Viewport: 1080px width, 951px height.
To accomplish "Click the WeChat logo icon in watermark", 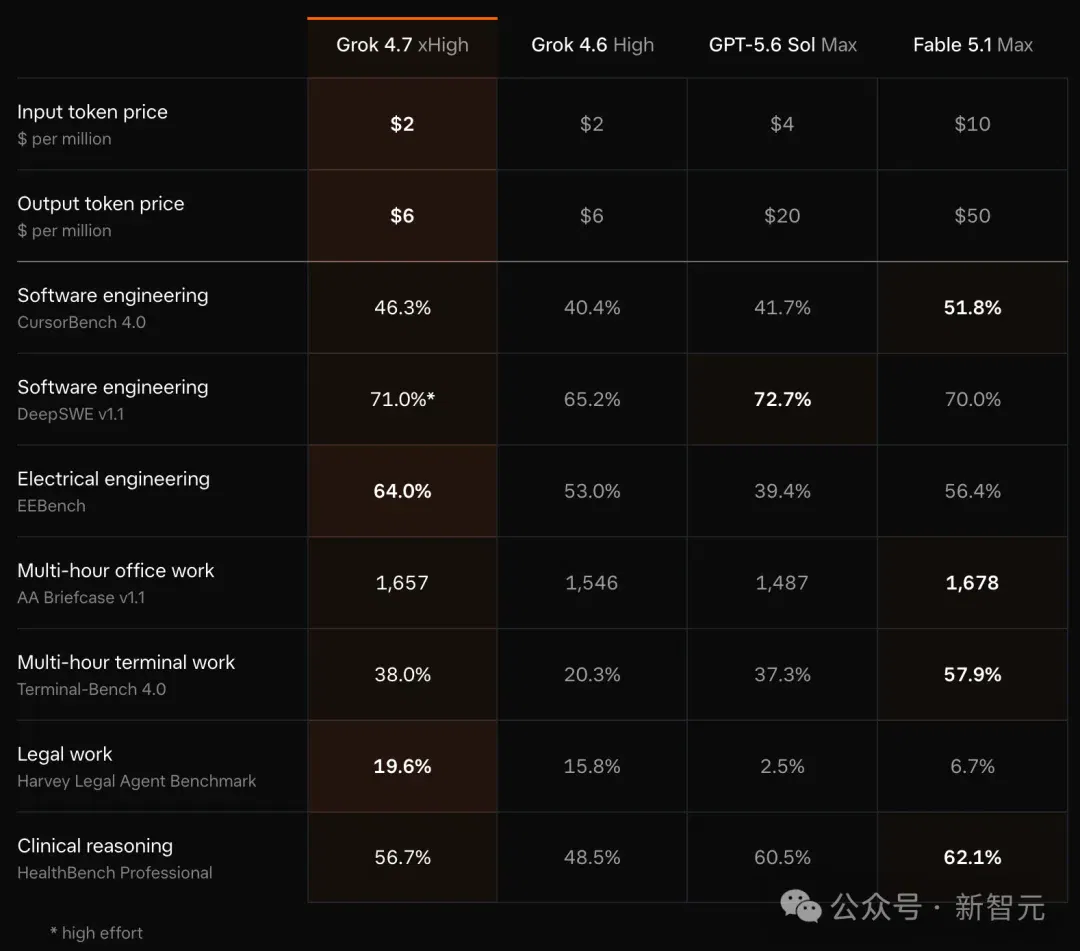I will point(800,906).
